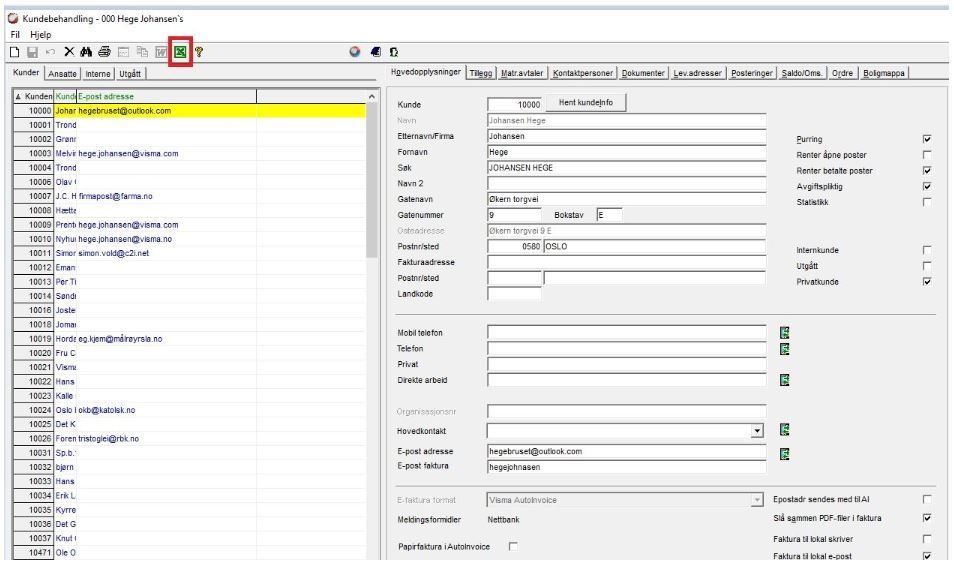
Task: Open the Lev.adresser tab
Action: [697, 73]
